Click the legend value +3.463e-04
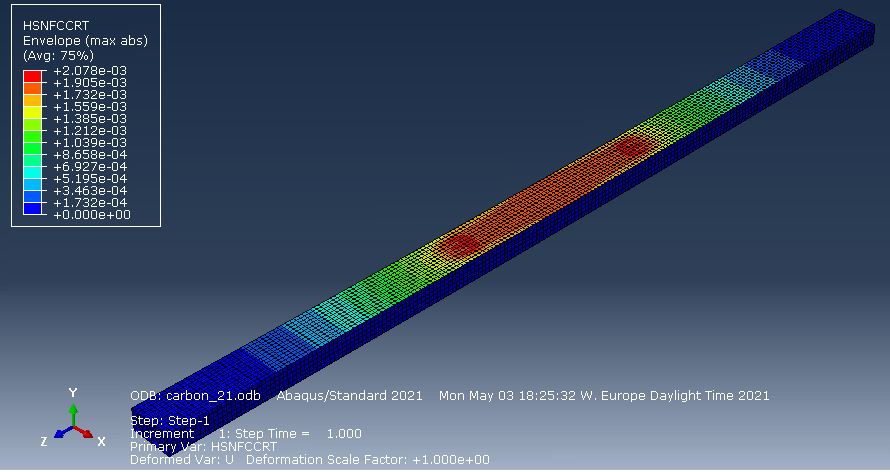 [x=90, y=191]
